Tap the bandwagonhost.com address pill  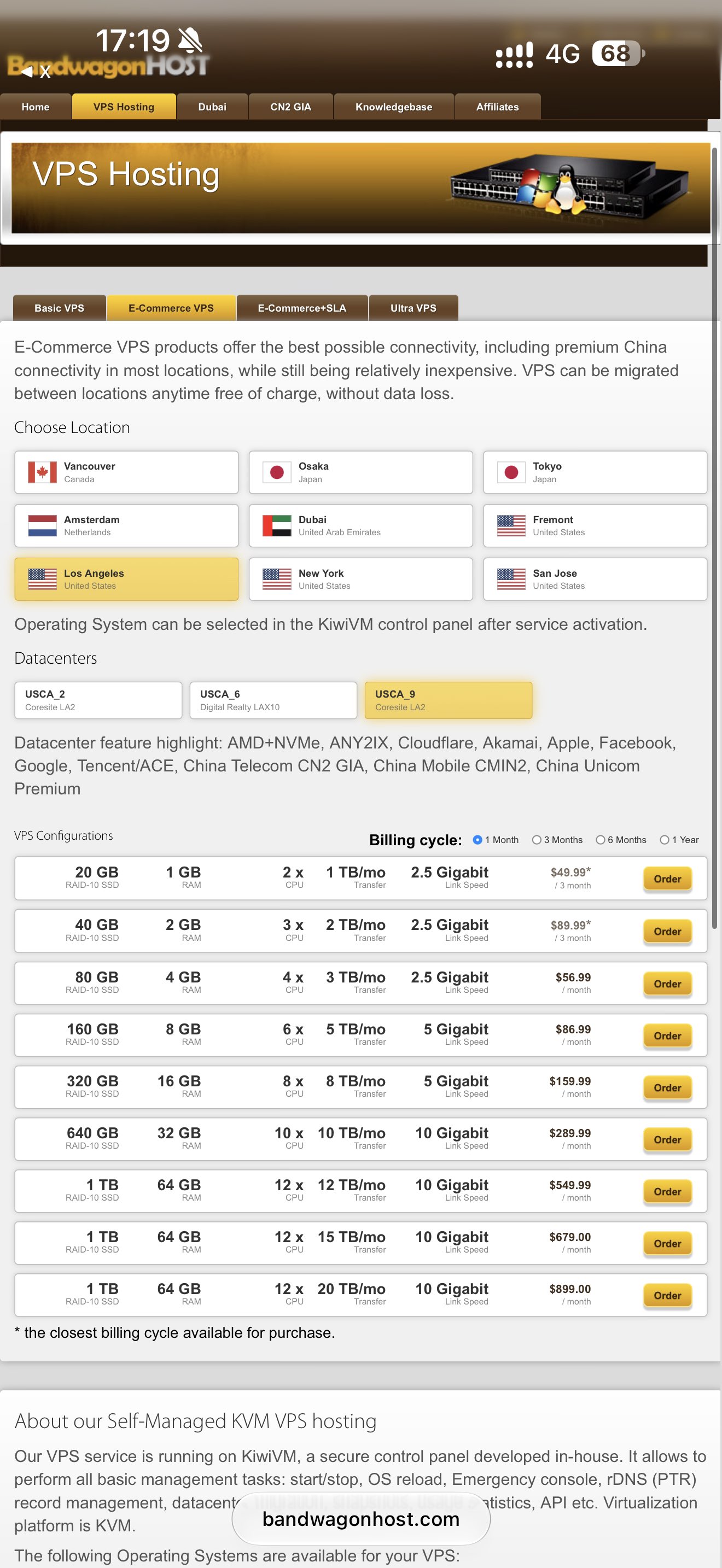point(361,1519)
